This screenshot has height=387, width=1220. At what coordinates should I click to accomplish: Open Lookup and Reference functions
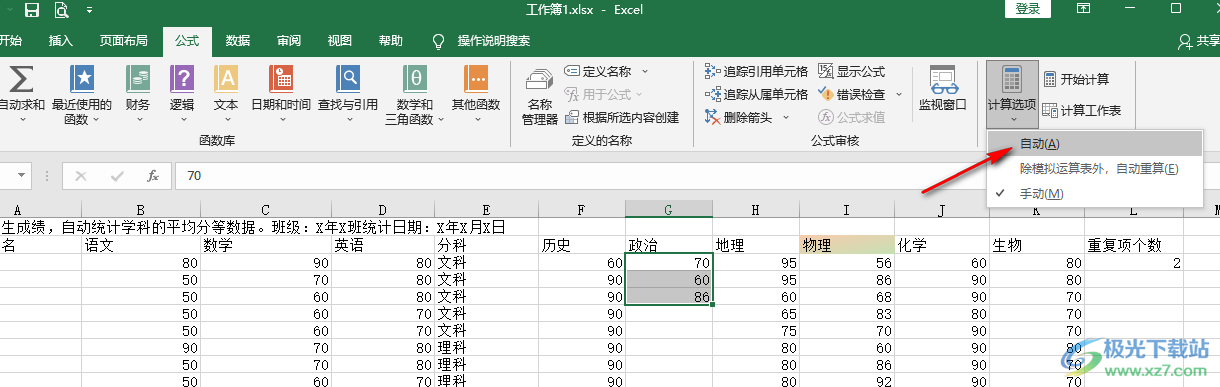click(x=348, y=95)
